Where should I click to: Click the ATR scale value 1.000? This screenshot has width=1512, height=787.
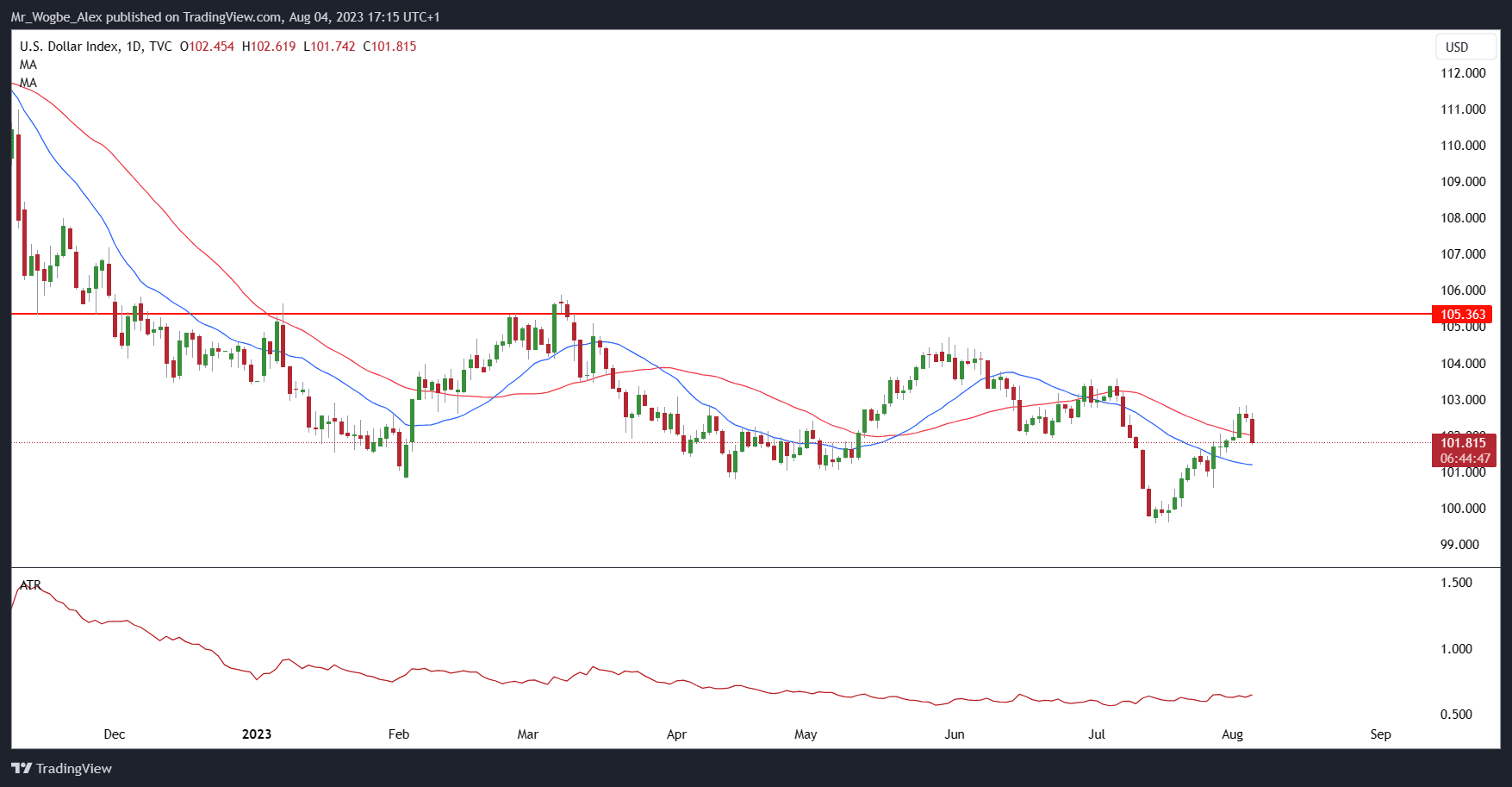(x=1456, y=649)
